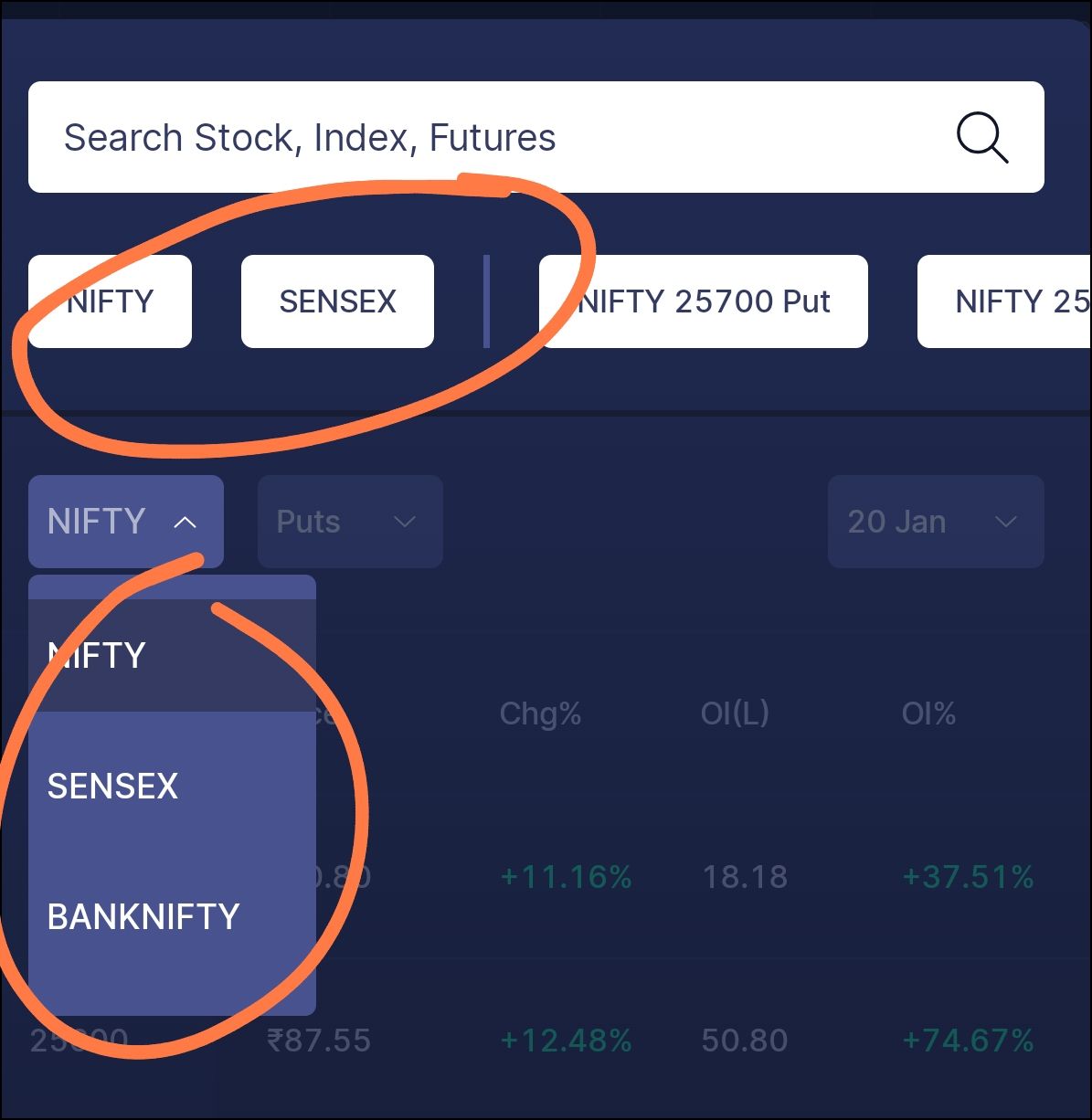Click the chevron beside Puts
1092x1120 pixels.
tap(404, 523)
